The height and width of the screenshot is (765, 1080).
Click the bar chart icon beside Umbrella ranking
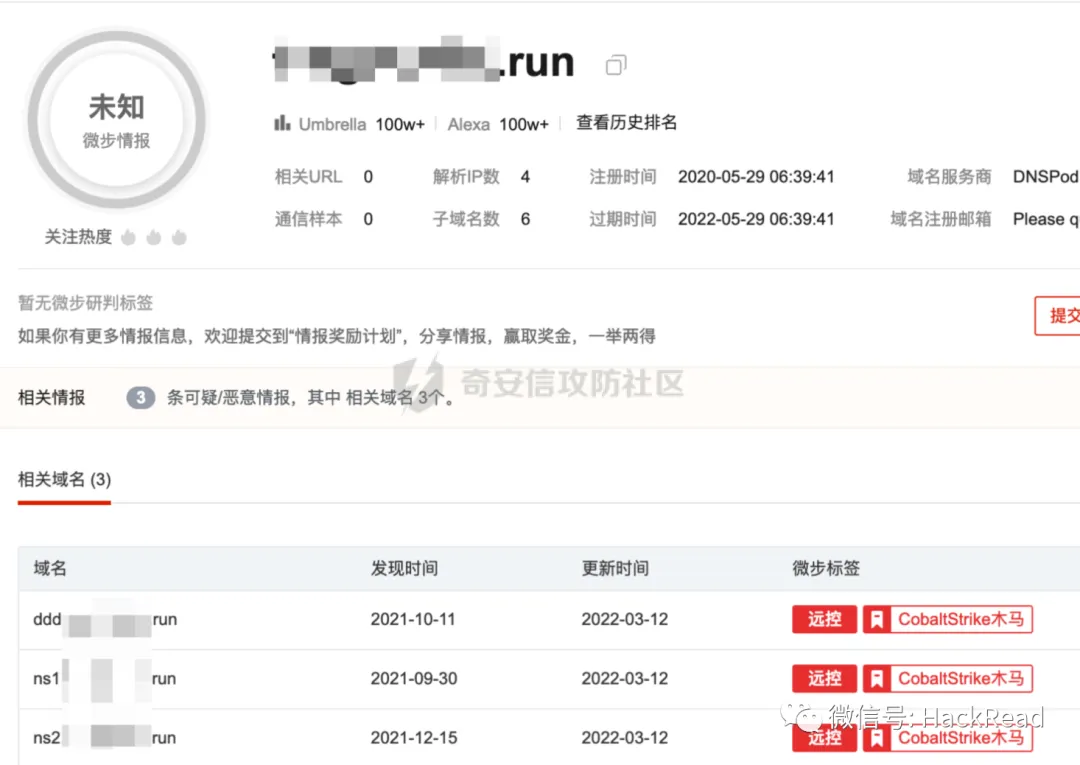(x=283, y=123)
